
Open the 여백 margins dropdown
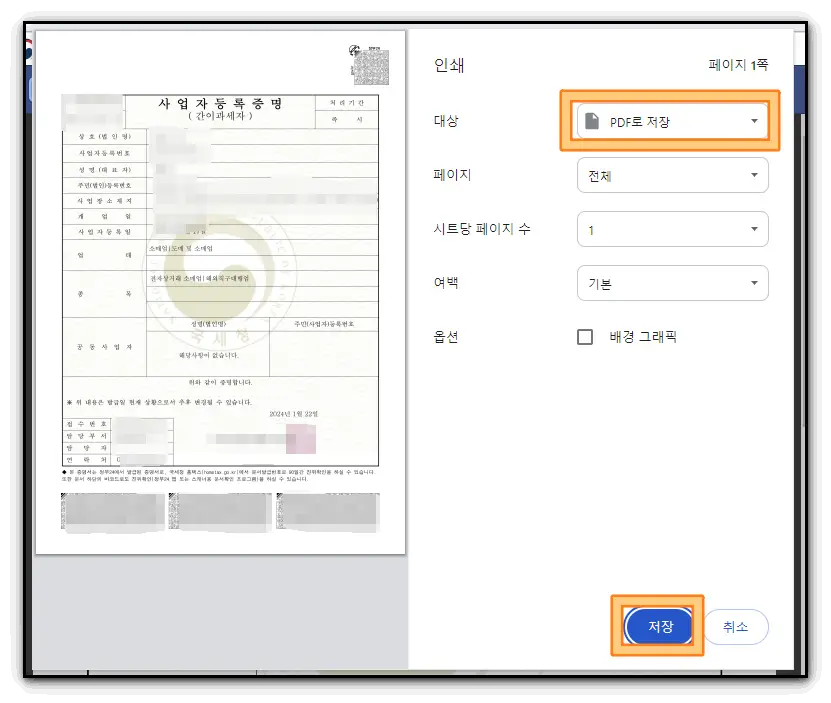672,283
